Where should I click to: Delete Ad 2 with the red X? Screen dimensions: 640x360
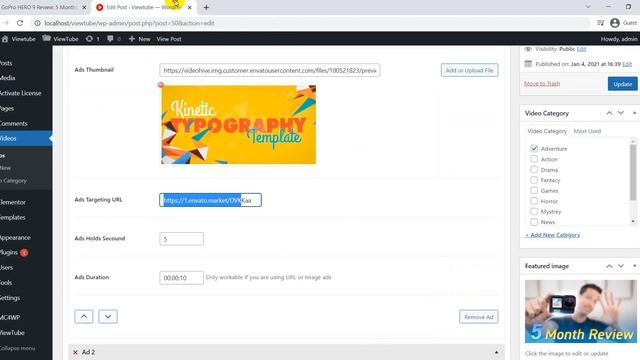coord(75,352)
